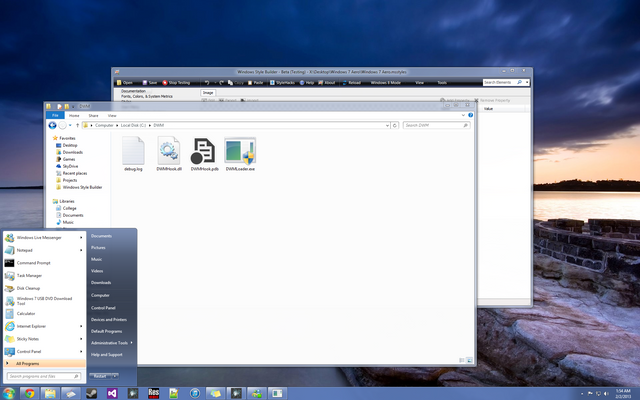This screenshot has height=400, width=640.
Task: Open address bar history dropdown in Explorer
Action: coord(387,125)
